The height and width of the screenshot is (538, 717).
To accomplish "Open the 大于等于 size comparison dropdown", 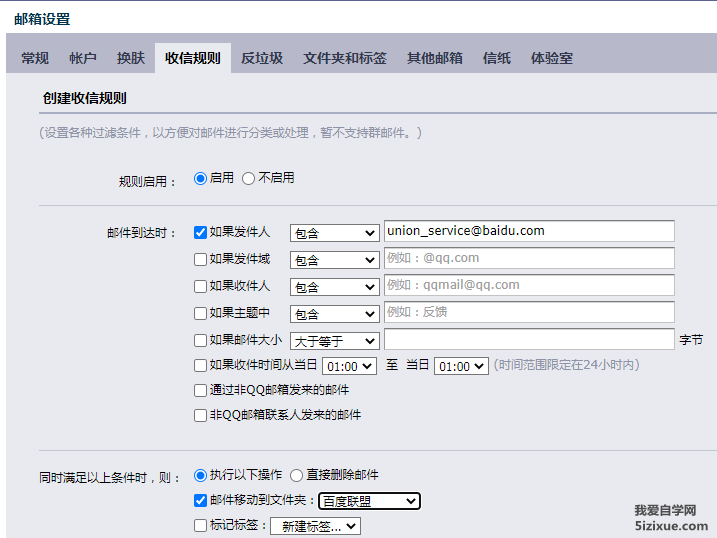I will pyautogui.click(x=335, y=341).
